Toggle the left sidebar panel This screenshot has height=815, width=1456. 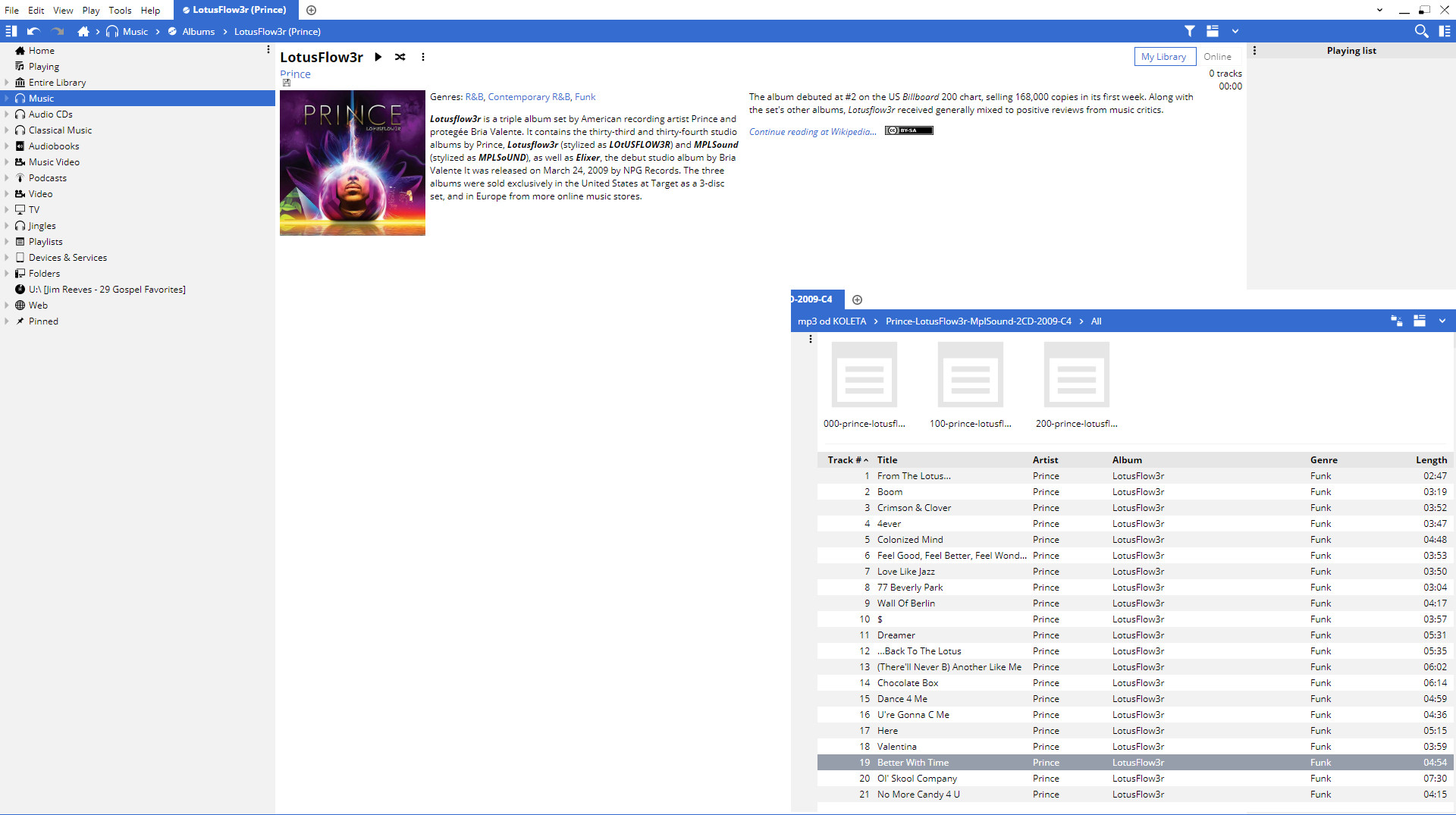point(11,31)
